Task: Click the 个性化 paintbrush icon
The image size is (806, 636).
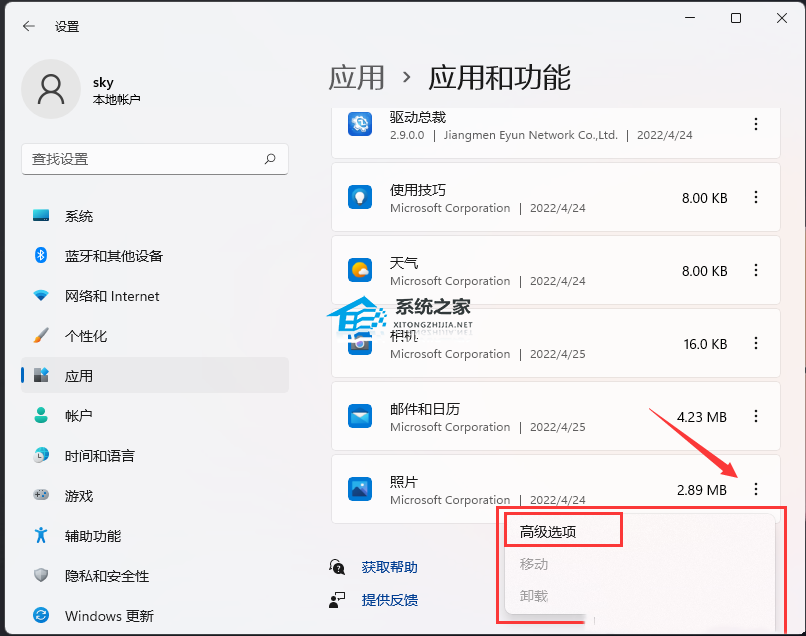Action: point(41,335)
